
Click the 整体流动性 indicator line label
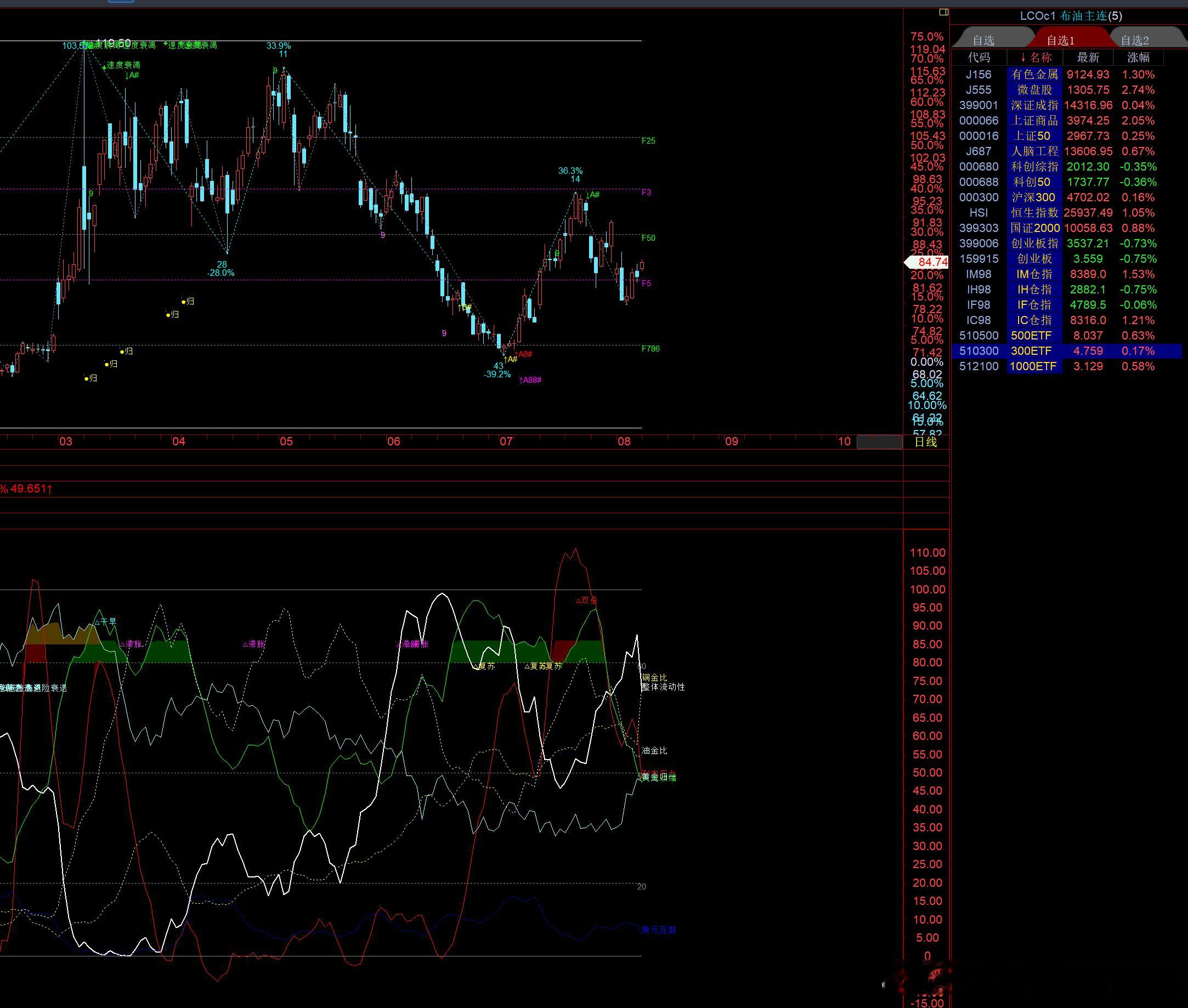coord(664,687)
